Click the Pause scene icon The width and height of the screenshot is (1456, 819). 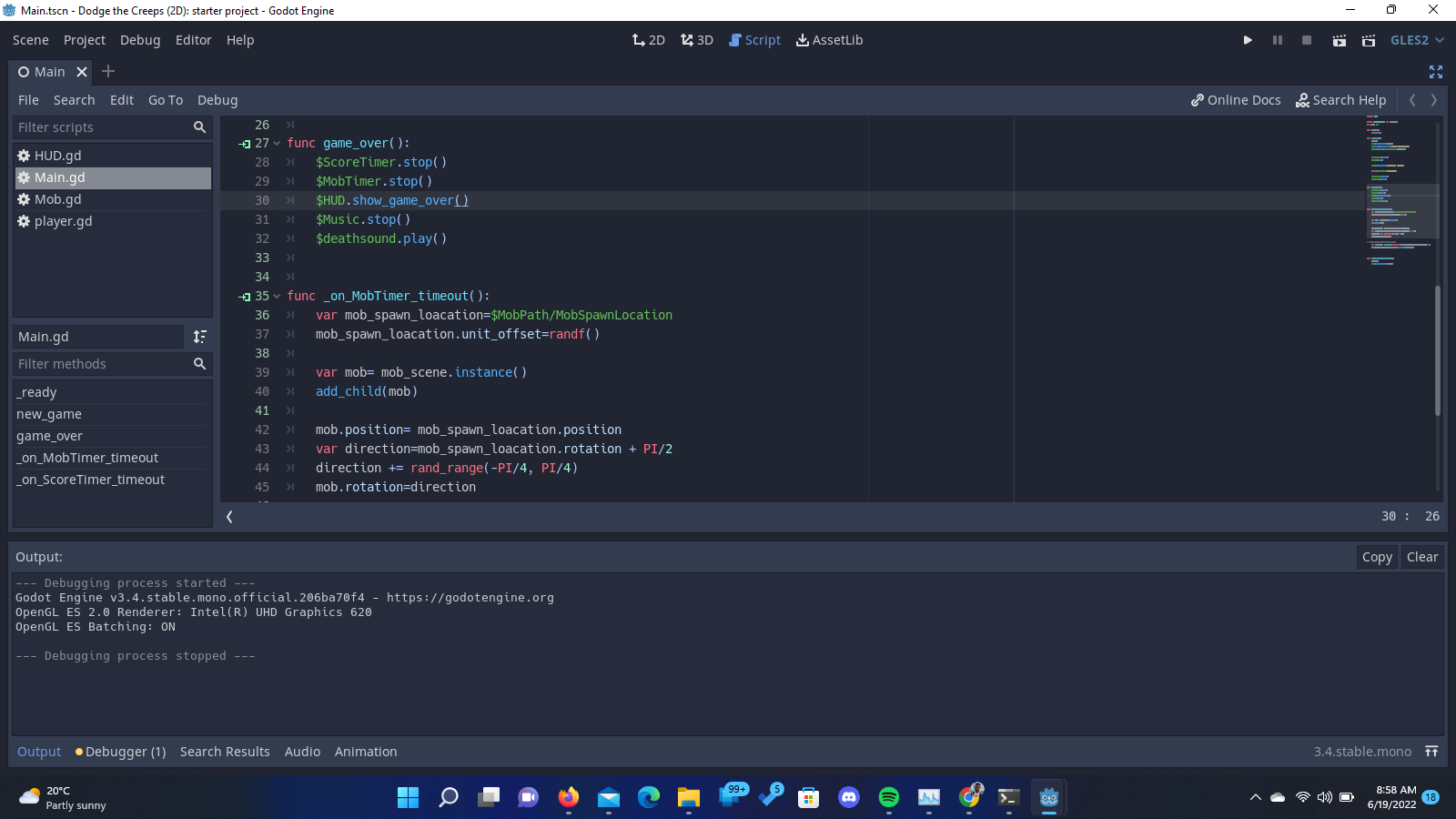coord(1278,40)
